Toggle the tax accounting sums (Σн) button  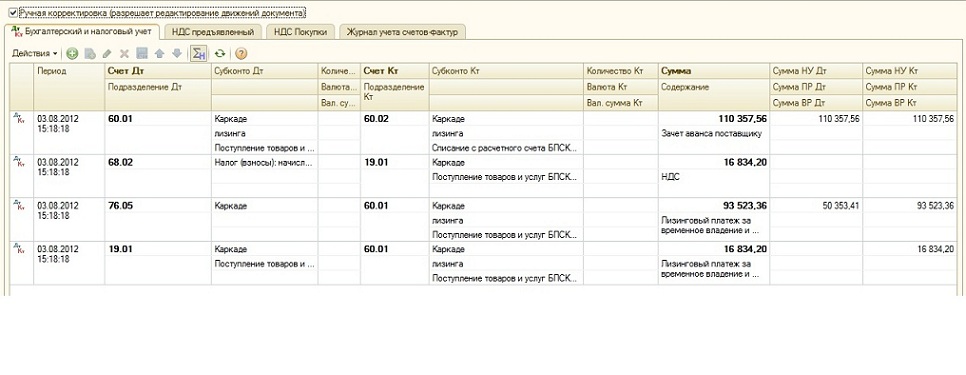click(x=198, y=54)
